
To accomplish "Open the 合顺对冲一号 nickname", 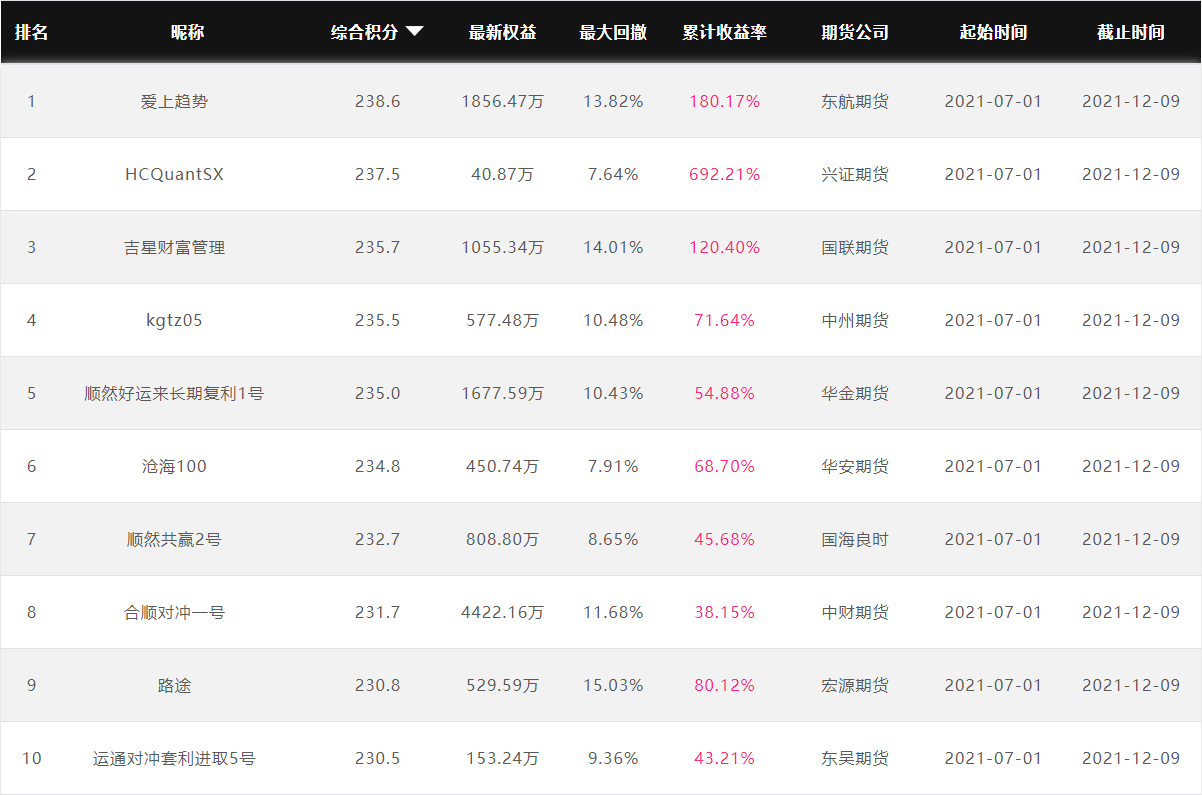I will 175,612.
